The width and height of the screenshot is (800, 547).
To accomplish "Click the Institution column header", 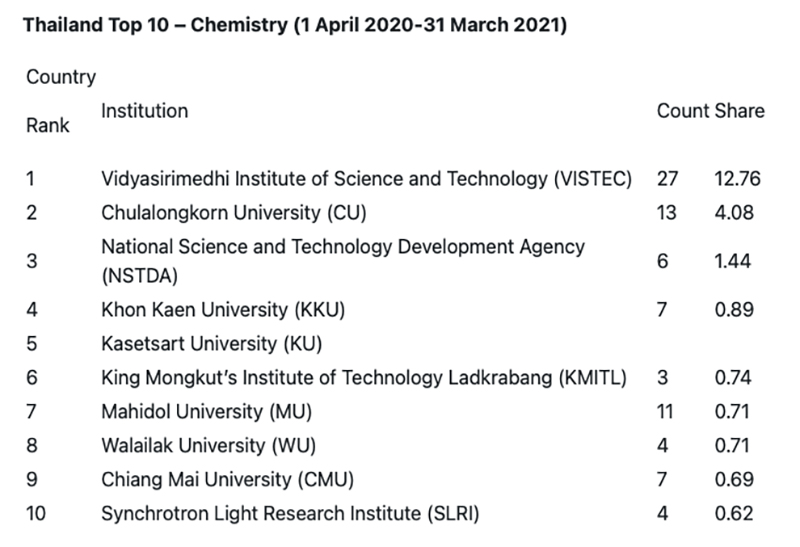I will point(144,110).
